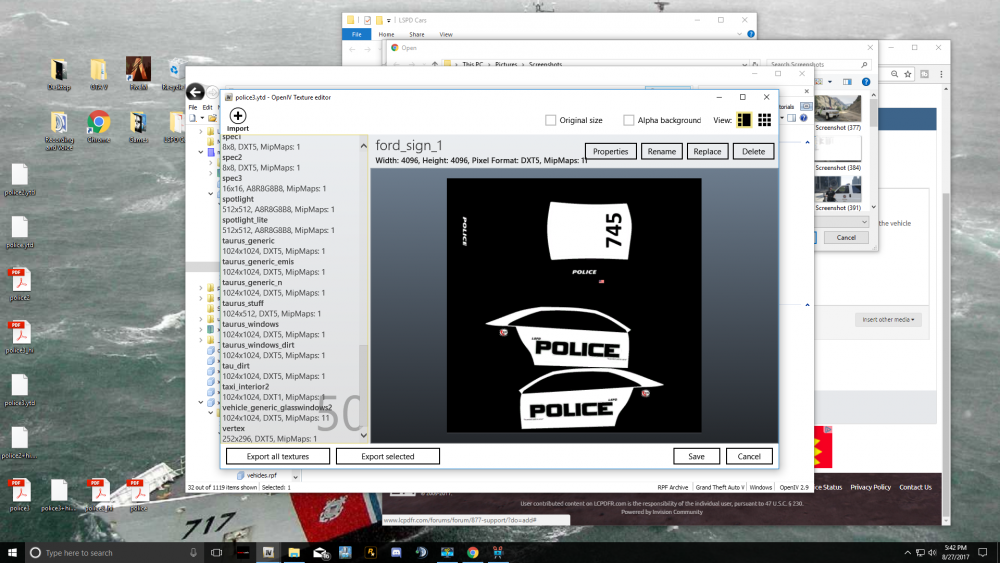Click the volume icon in system tray
The image size is (1000, 563).
pos(932,552)
